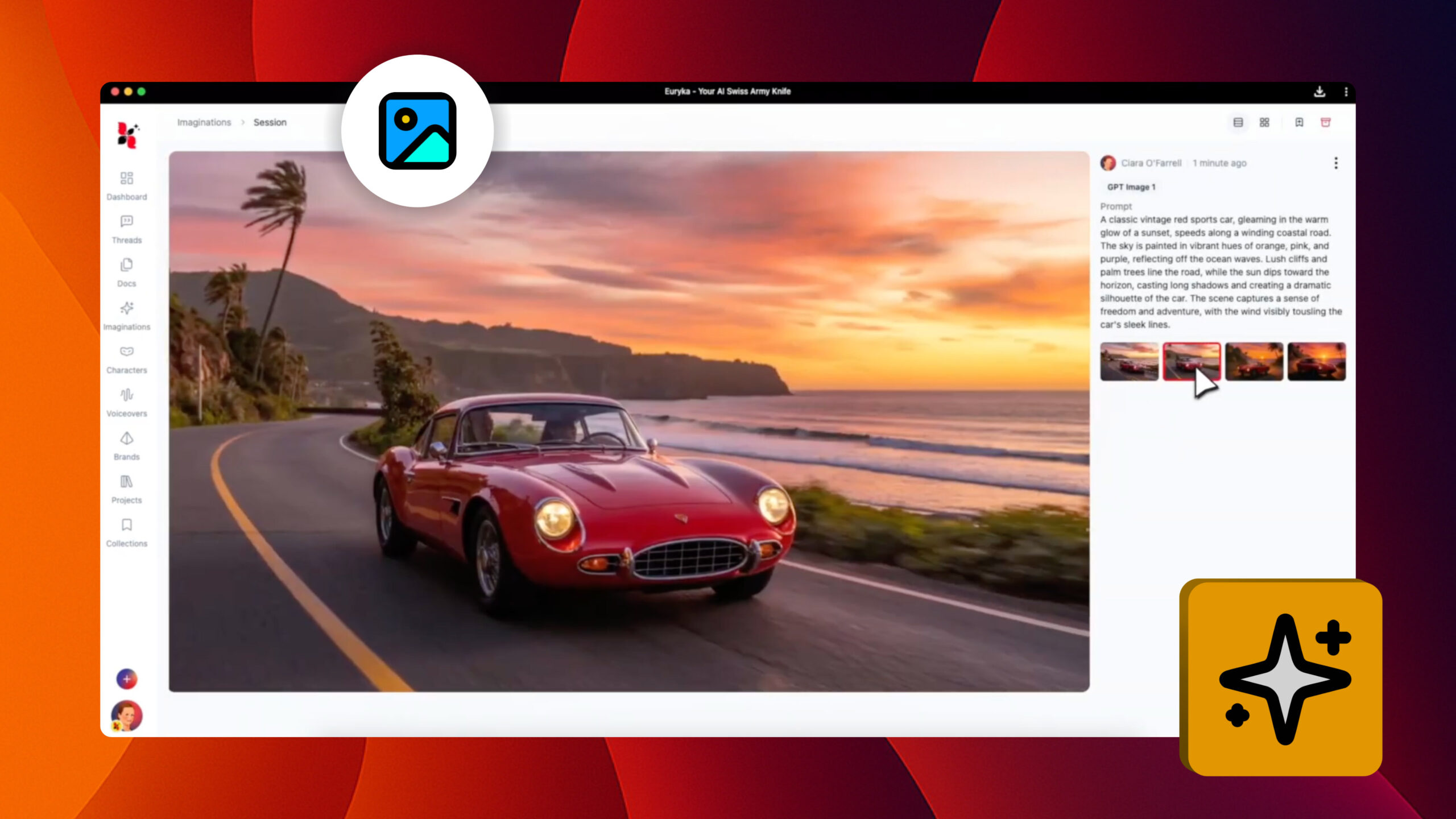Click the download icon in title bar
The height and width of the screenshot is (819, 1456).
(1319, 92)
